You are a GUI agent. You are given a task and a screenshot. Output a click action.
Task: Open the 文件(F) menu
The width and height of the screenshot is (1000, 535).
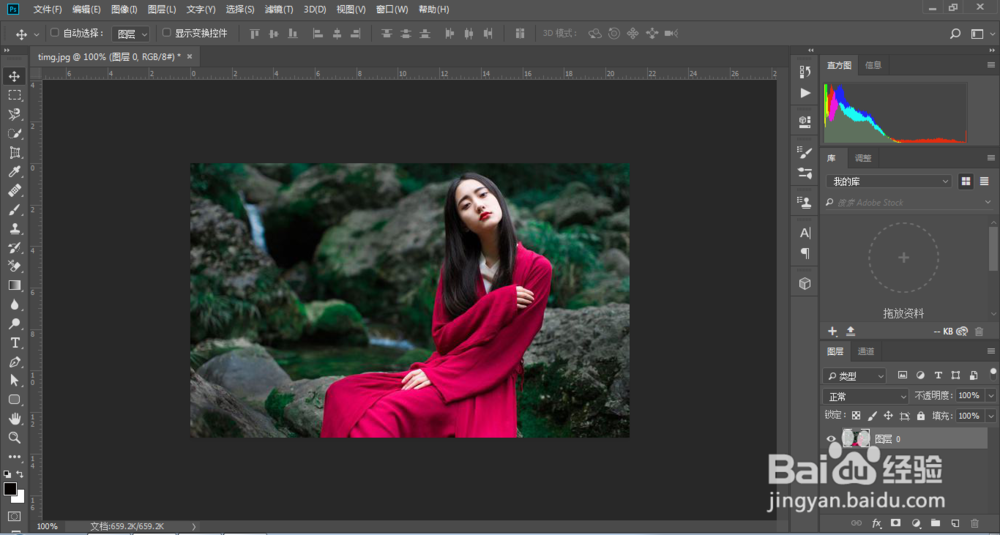click(48, 10)
